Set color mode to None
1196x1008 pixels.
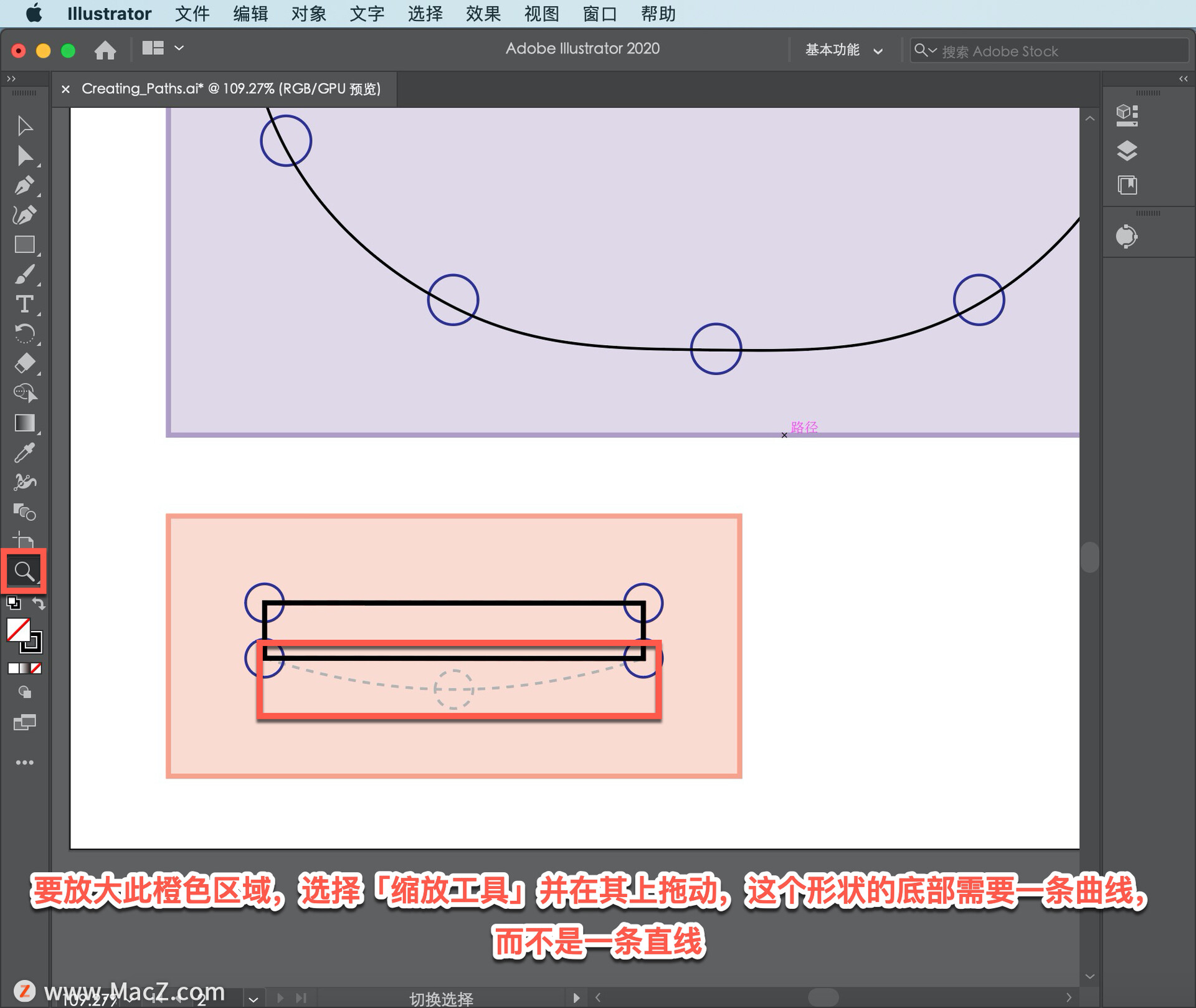point(37,668)
